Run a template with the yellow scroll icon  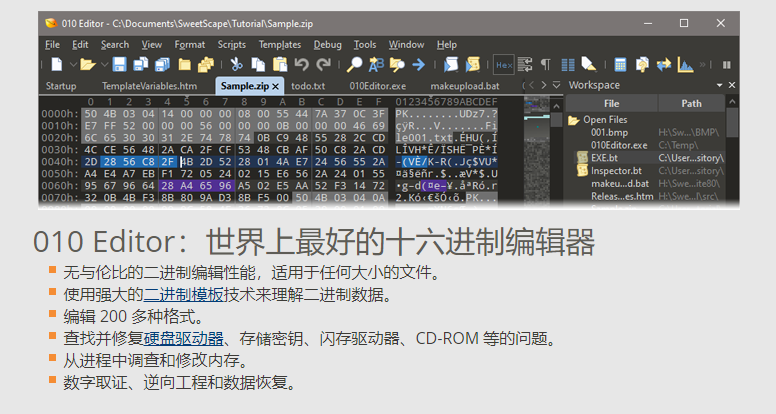click(473, 64)
